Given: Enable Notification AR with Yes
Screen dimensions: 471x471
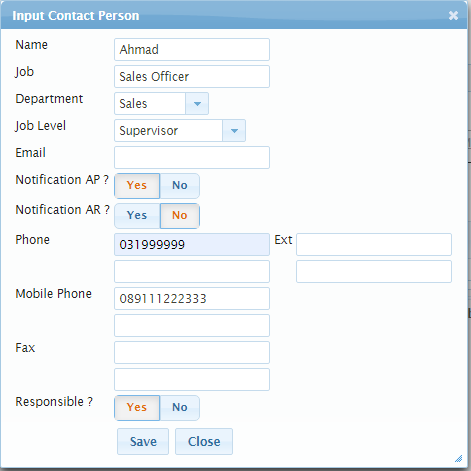Looking at the screenshot, I should 137,216.
